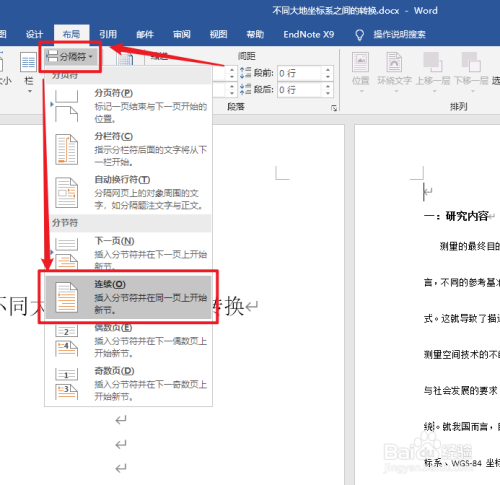The image size is (500, 485).
Task: Click the 段后 spacing icon
Action: click(x=246, y=89)
